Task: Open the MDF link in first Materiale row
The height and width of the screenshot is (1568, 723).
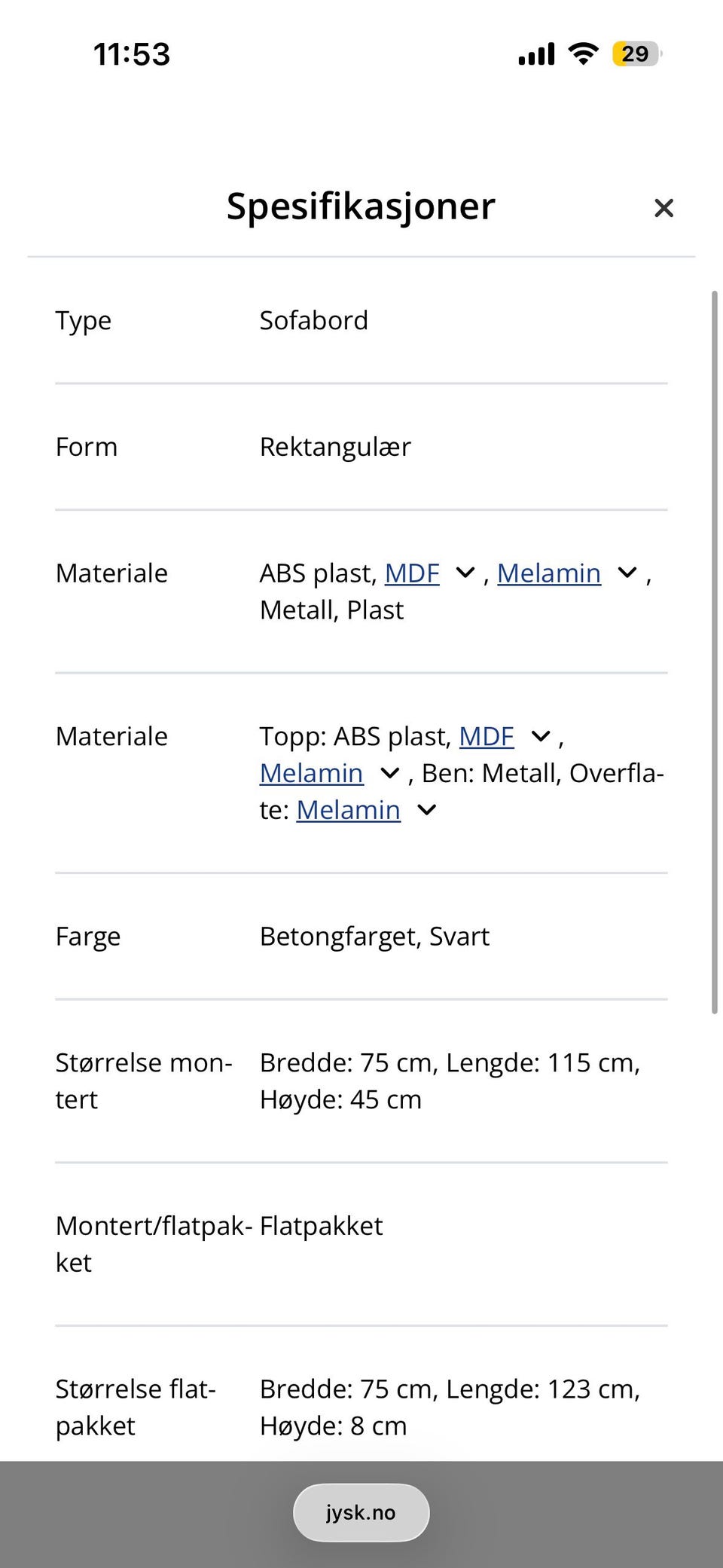Action: [x=412, y=573]
